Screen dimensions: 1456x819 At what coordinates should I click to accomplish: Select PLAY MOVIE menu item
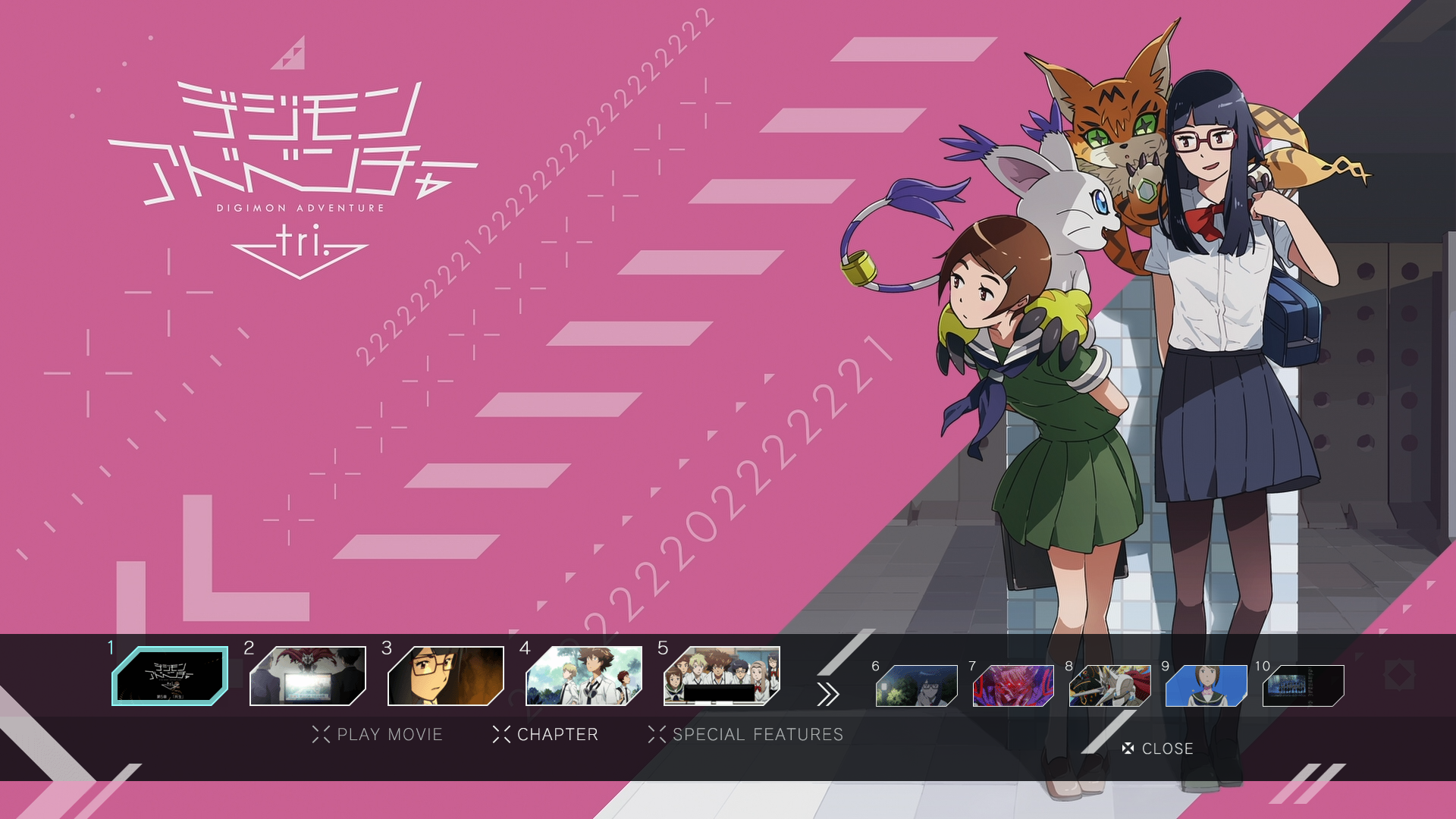(378, 734)
